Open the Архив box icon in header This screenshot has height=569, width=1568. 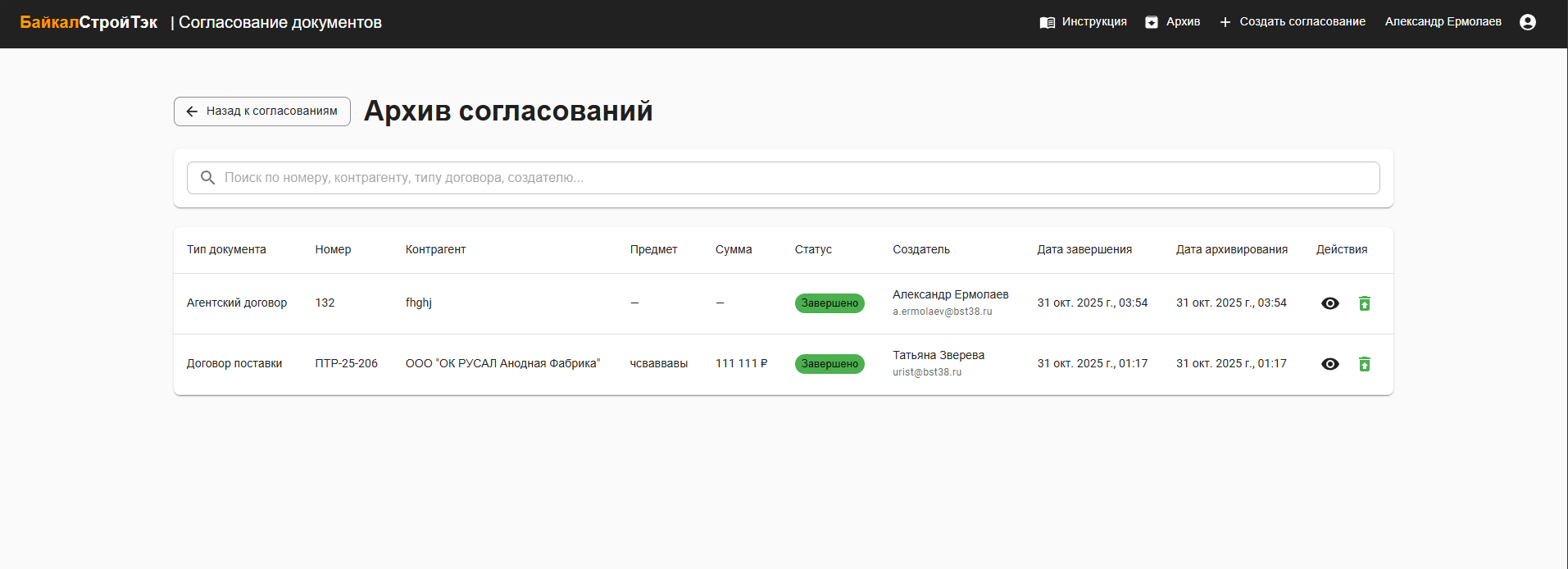1152,22
